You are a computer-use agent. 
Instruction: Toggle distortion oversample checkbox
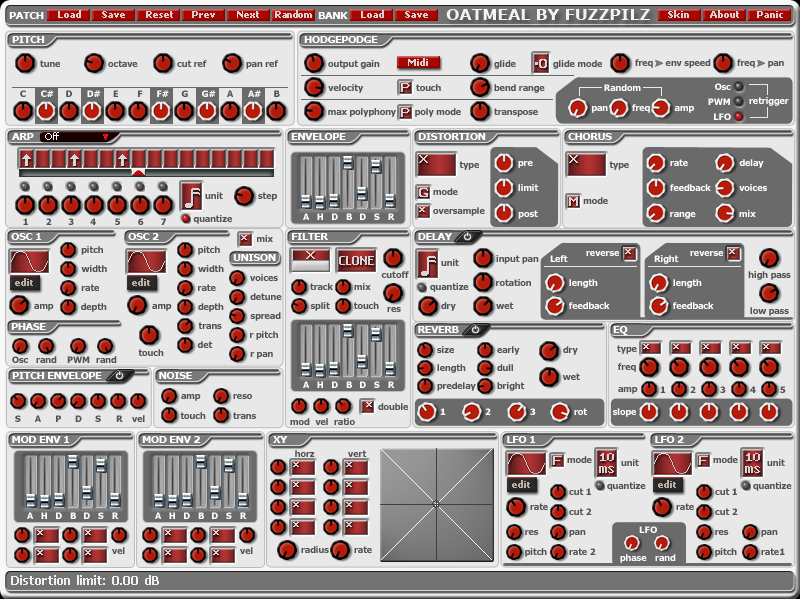423,211
